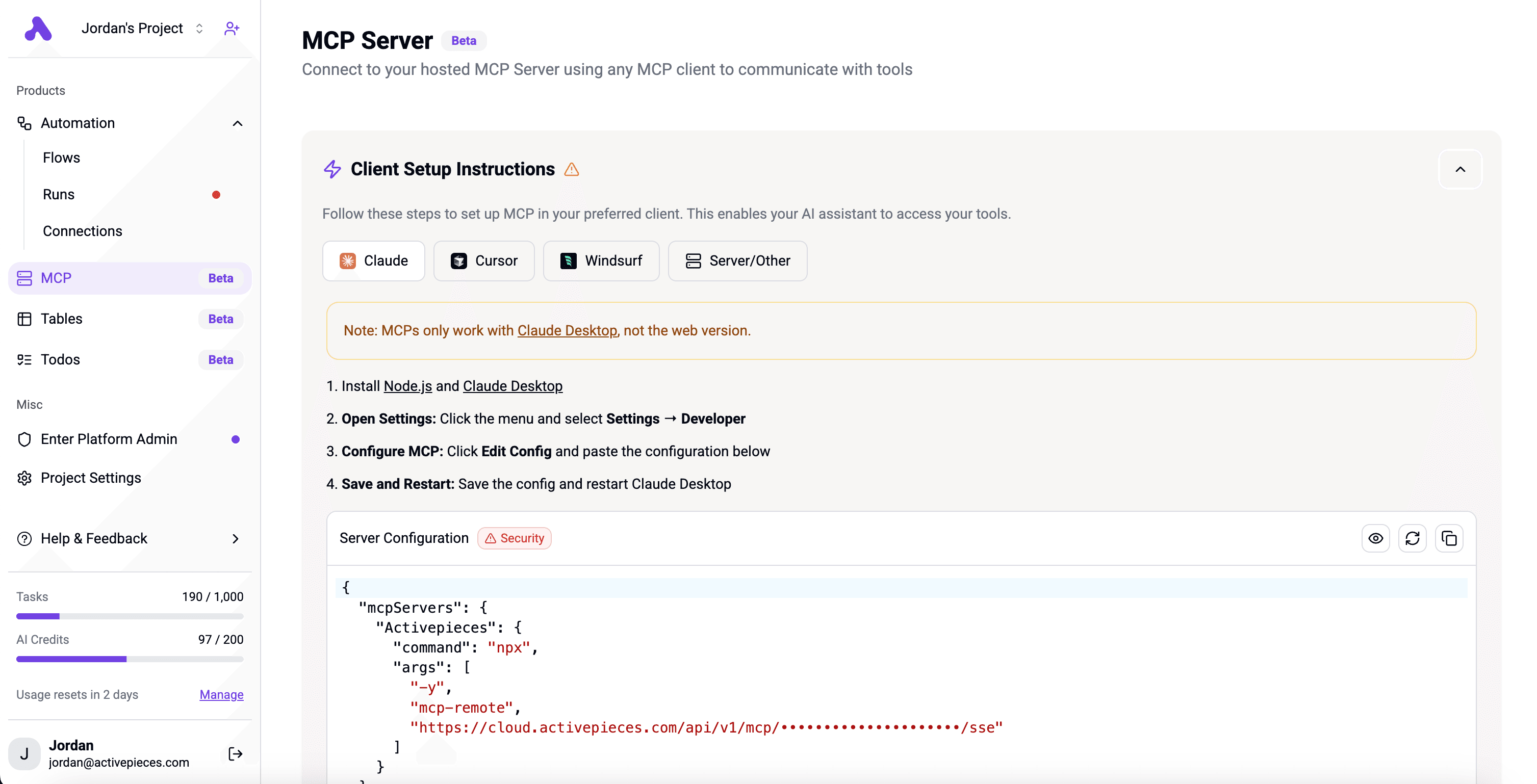
Task: Click the "mcp-remote" argument line
Action: (x=466, y=708)
